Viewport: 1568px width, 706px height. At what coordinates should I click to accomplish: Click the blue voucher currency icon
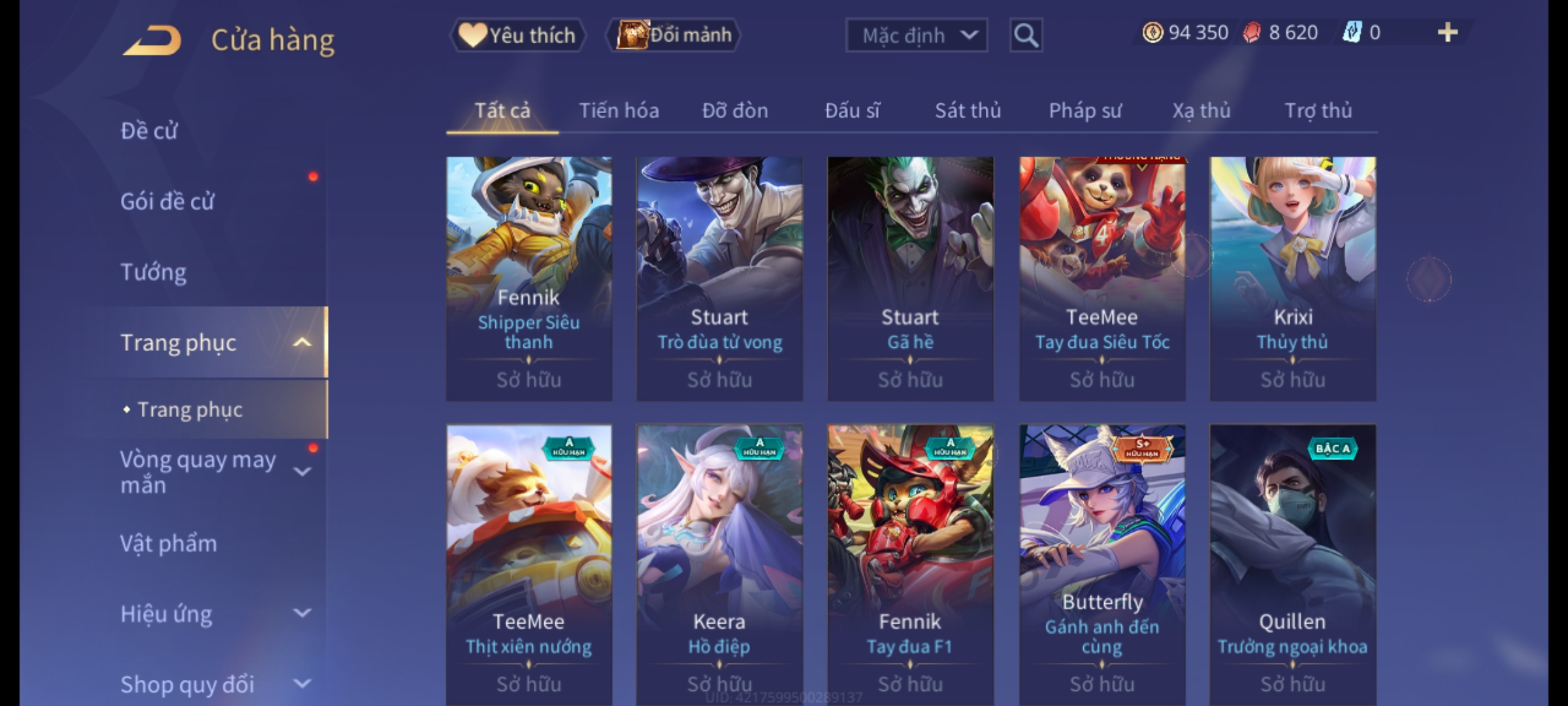click(1352, 33)
